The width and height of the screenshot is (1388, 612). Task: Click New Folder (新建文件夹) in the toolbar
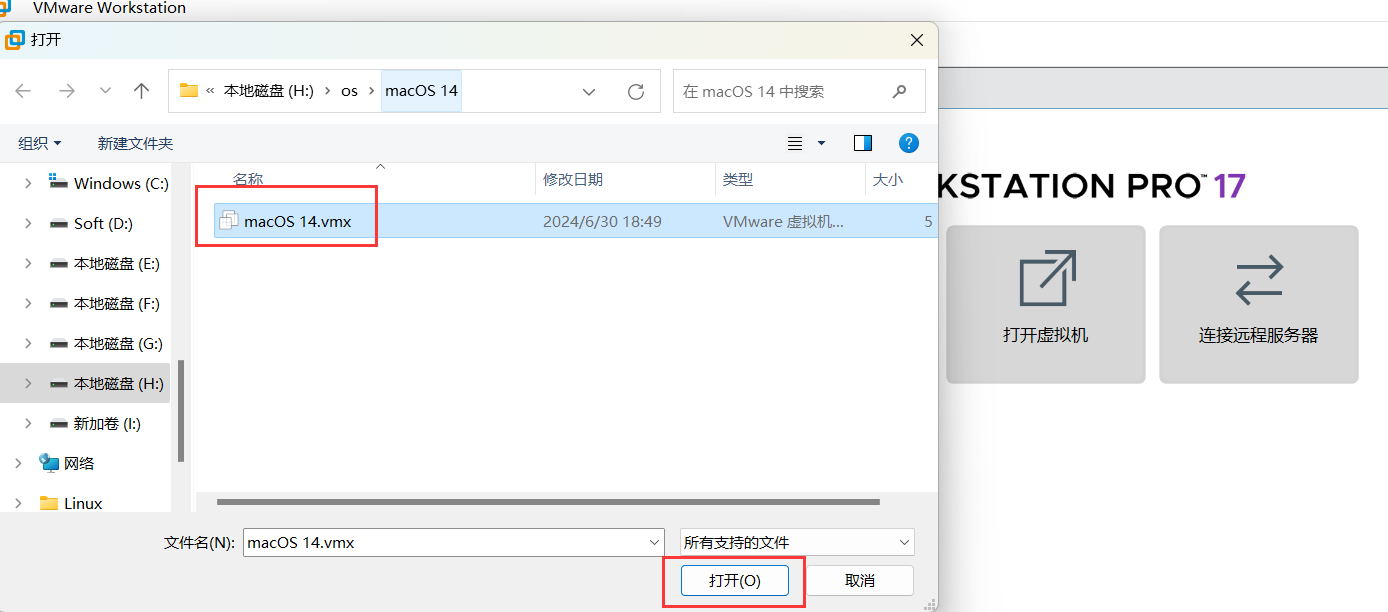click(135, 143)
